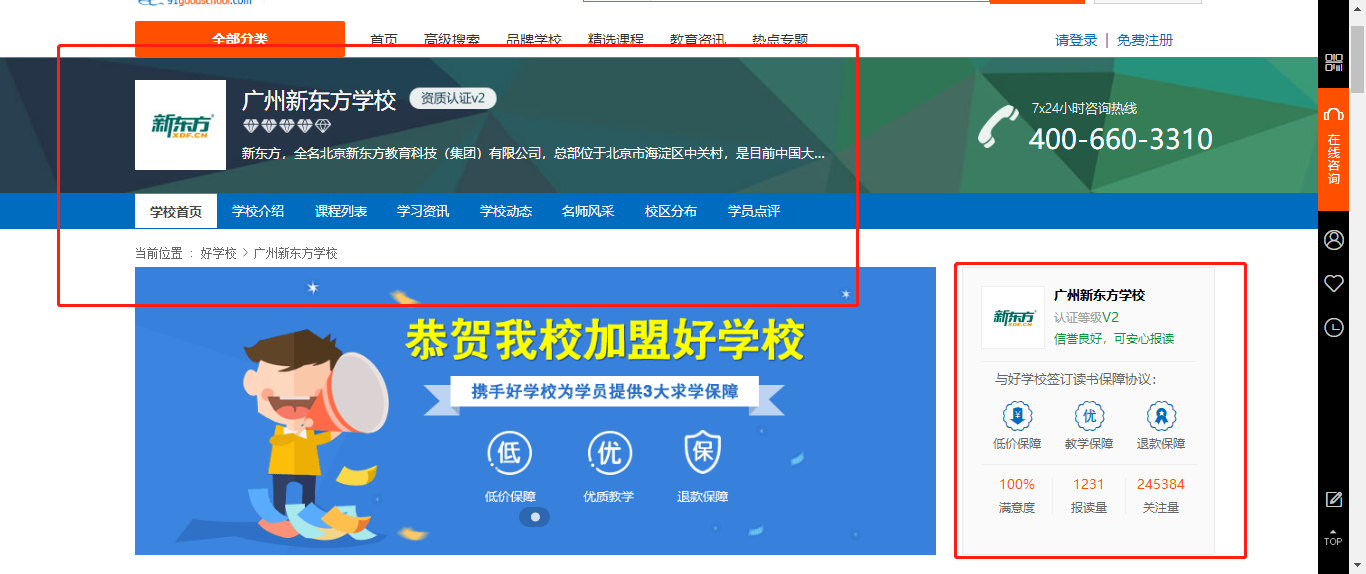Click the 请登录 login link

1076,40
